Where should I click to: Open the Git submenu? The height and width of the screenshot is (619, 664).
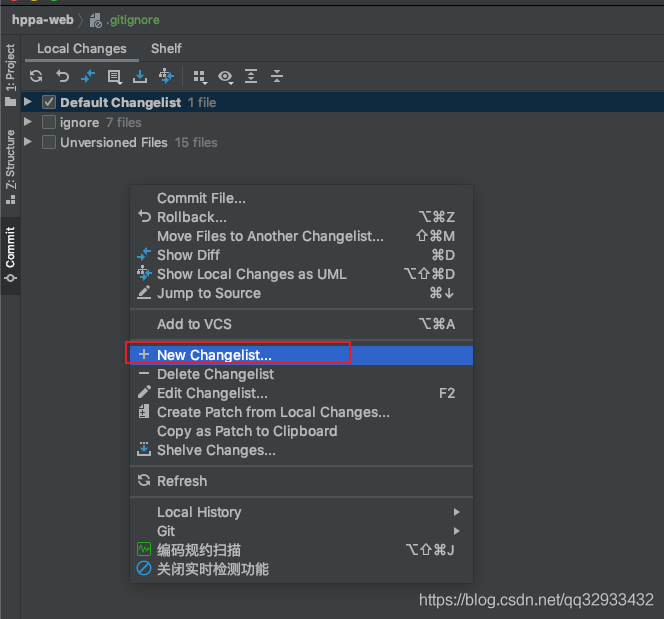(x=166, y=531)
